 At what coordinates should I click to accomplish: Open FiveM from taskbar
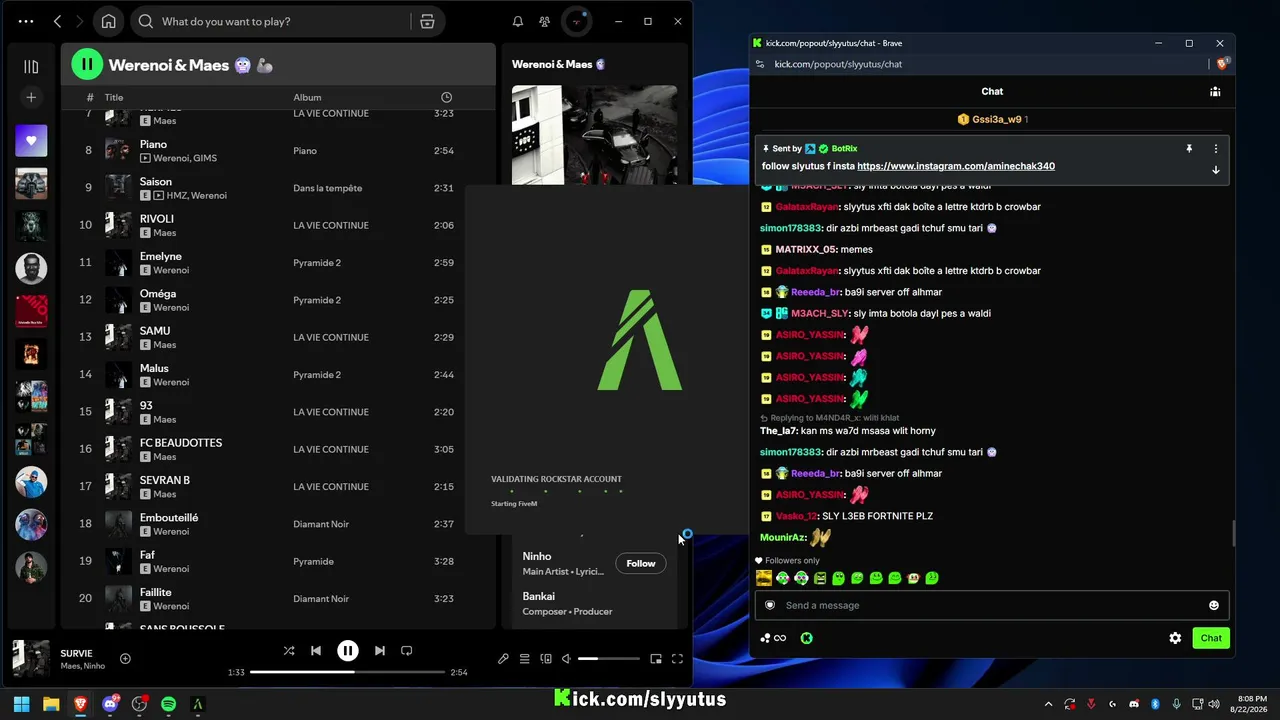tap(198, 704)
